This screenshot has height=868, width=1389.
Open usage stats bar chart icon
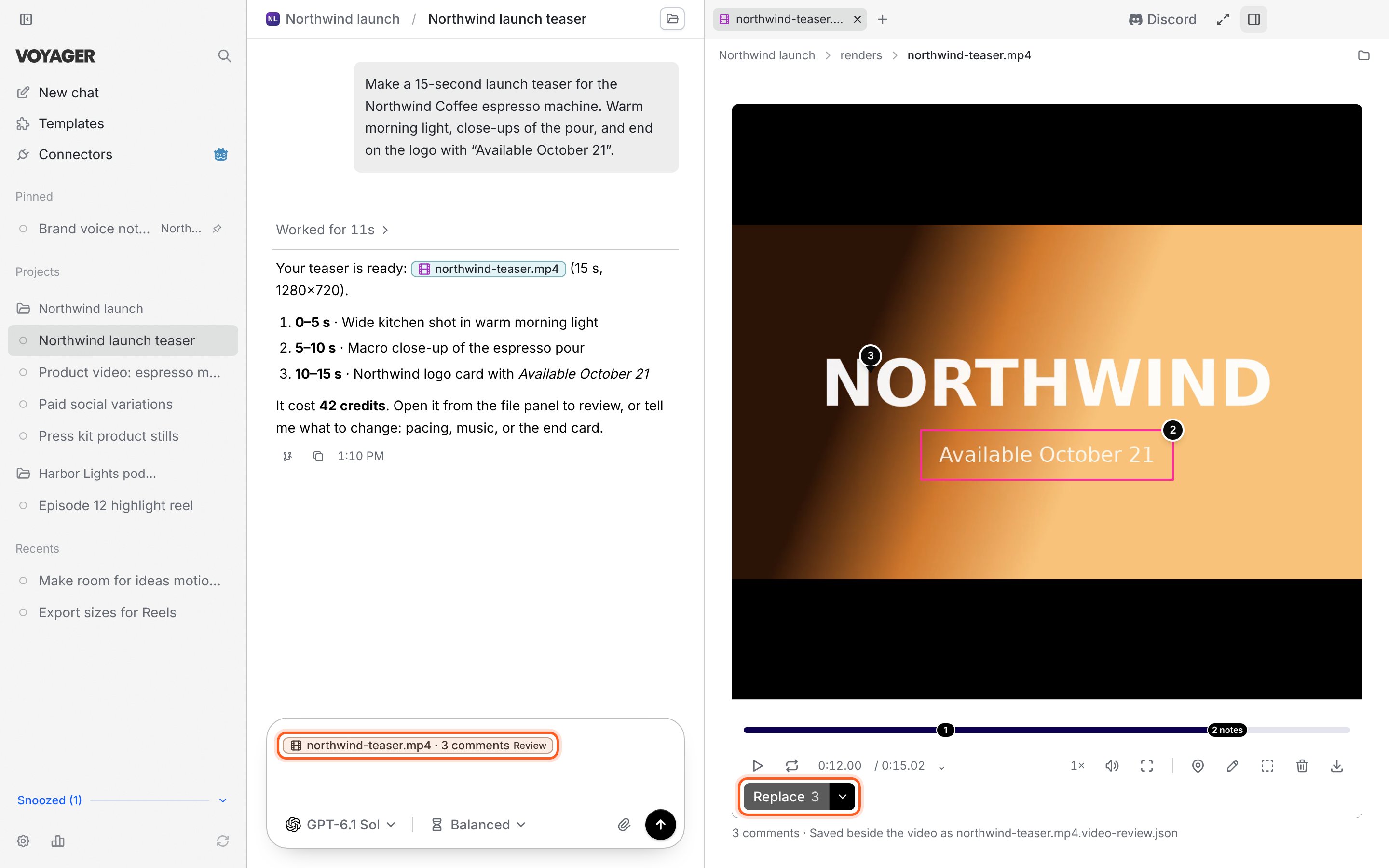58,841
